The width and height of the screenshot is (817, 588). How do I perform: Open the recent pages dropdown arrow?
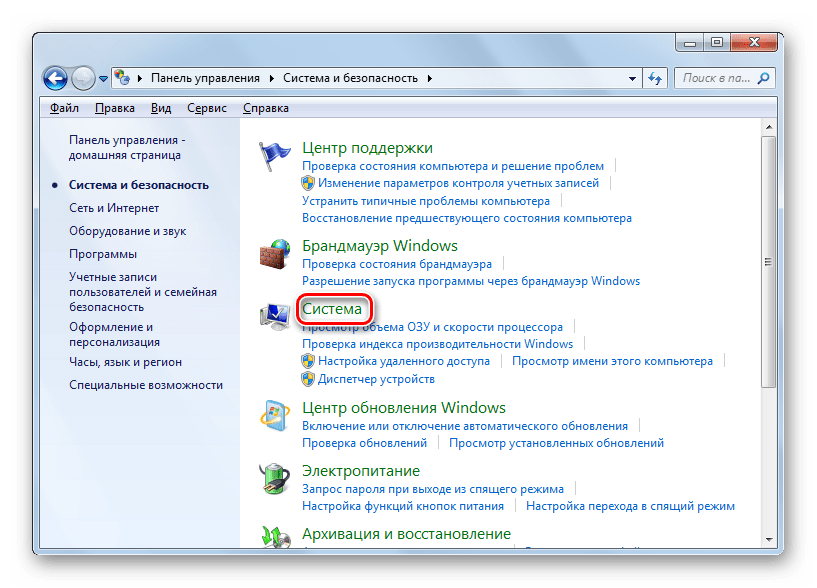click(103, 79)
